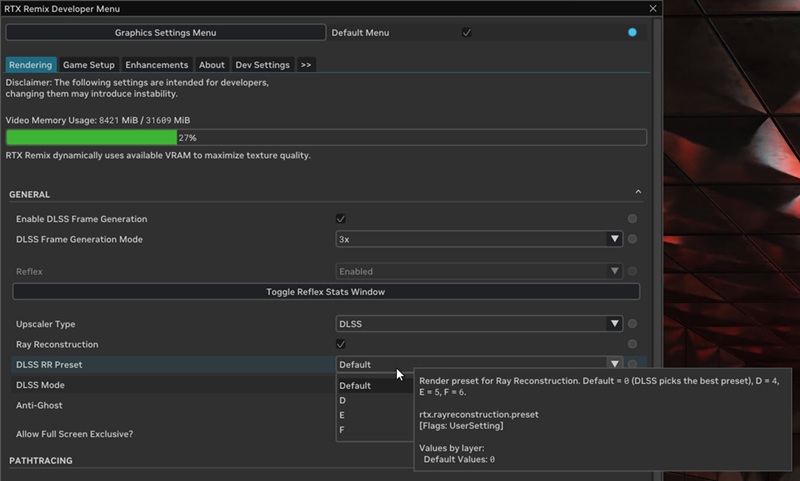Open the DLSS Frame Generation Mode dropdown

(479, 239)
